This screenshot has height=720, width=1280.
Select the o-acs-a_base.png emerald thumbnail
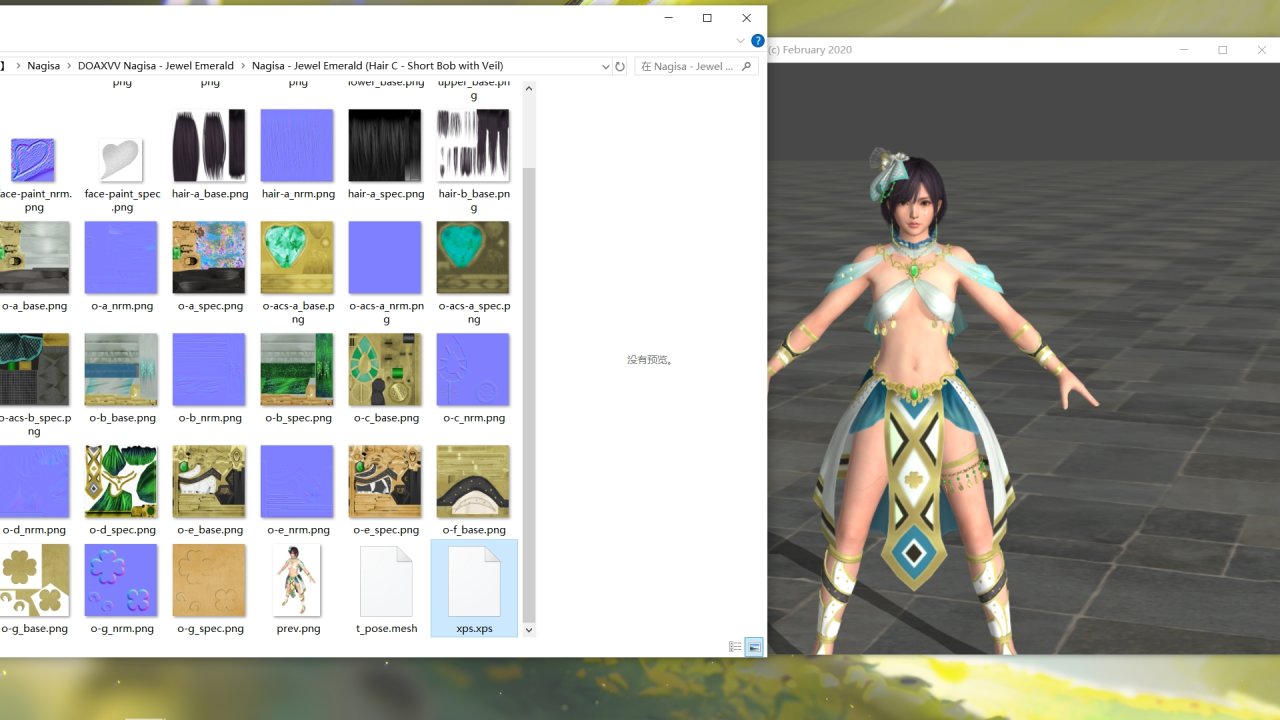(297, 257)
